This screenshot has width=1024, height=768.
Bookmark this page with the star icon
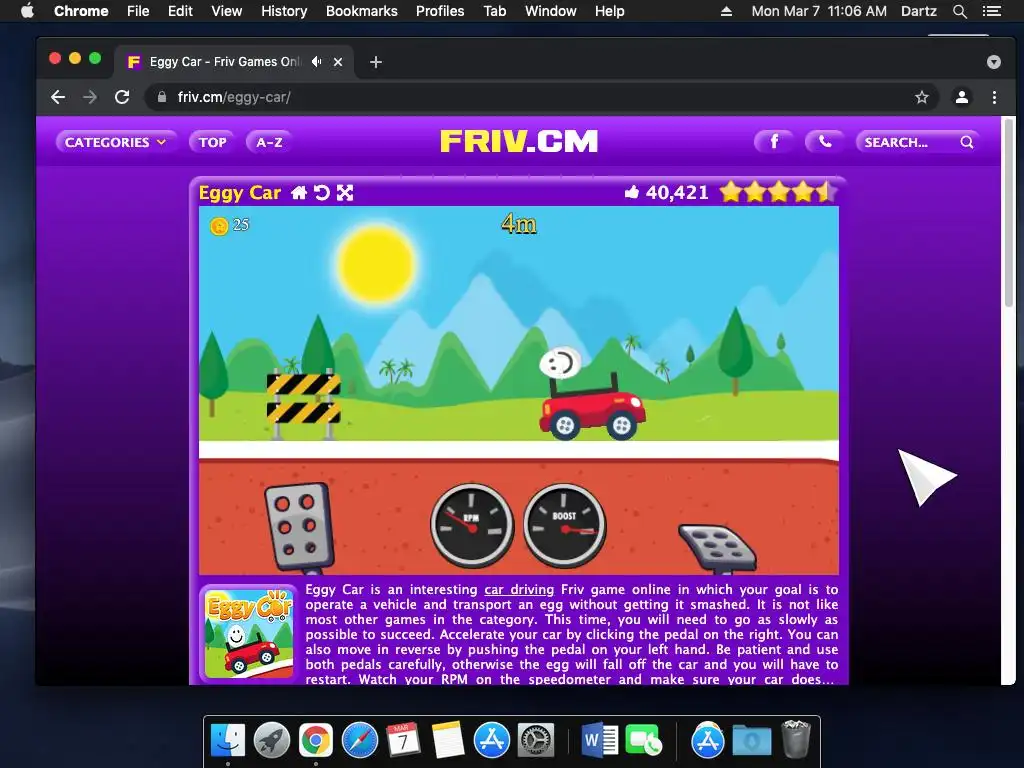point(921,97)
